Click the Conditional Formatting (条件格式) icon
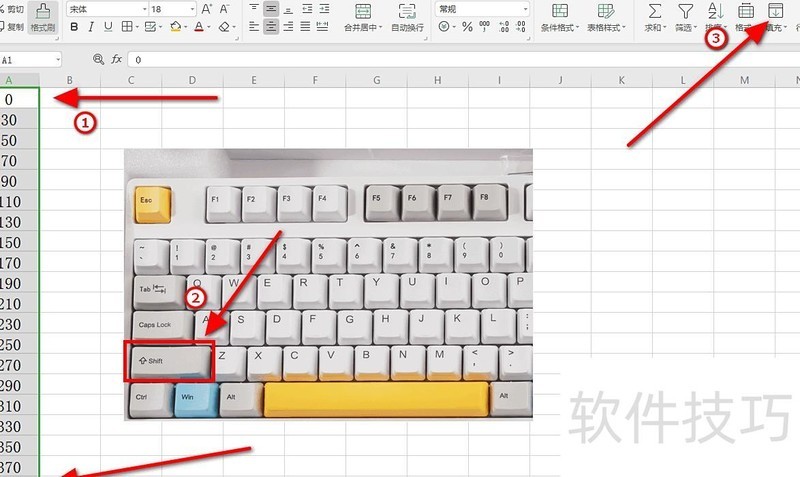 [x=560, y=11]
